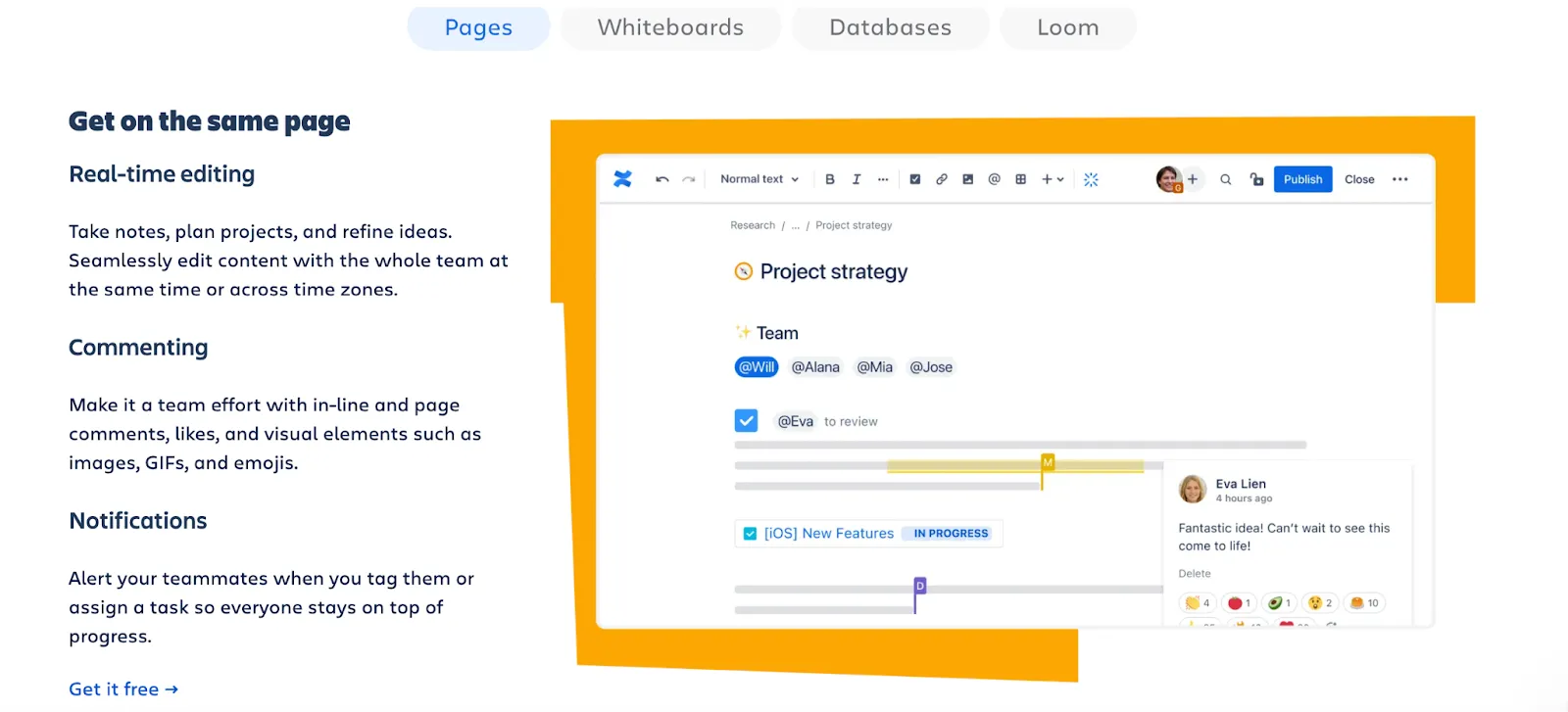Switch to the Whiteboards tab
This screenshot has width=1568, height=712.
tap(670, 27)
